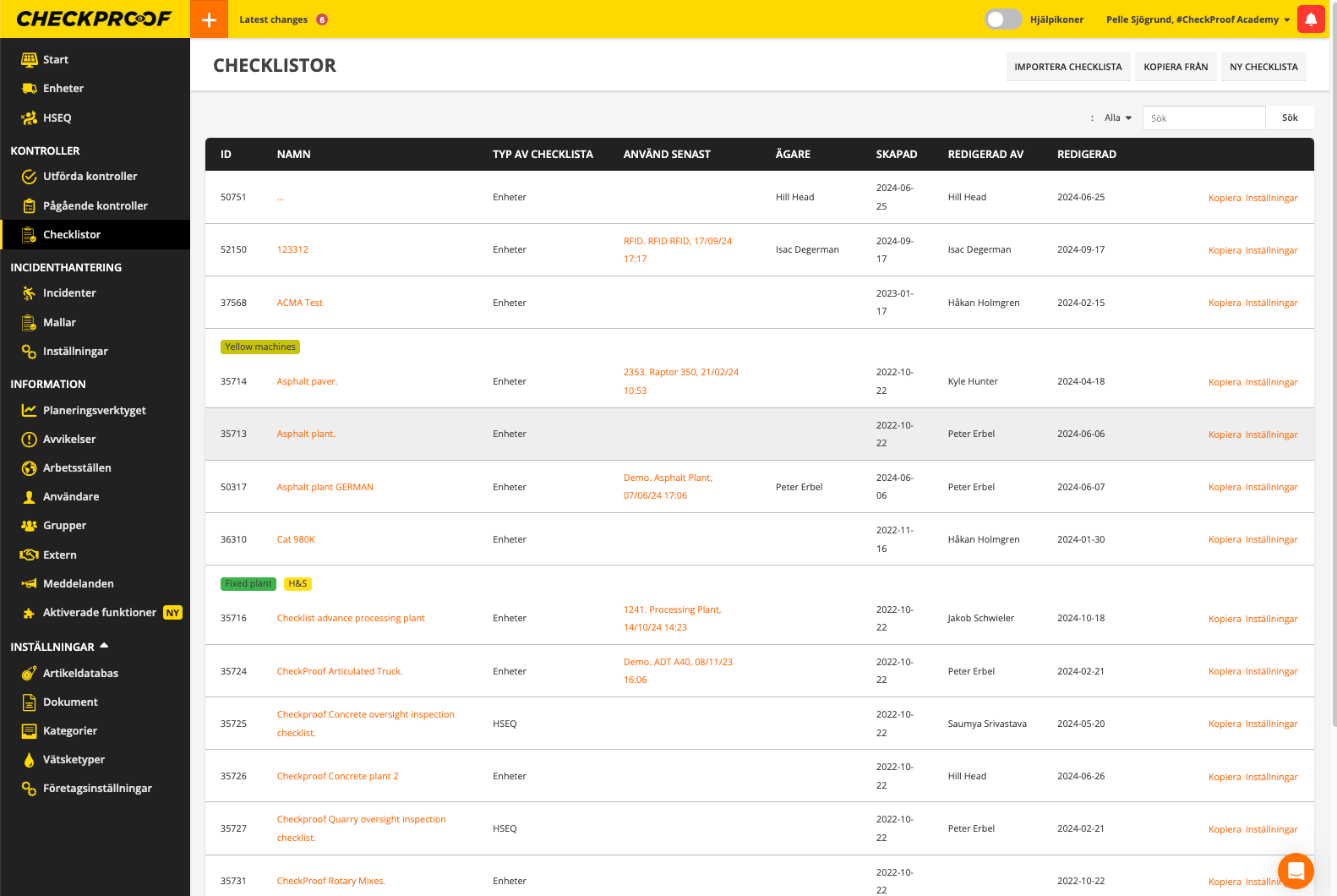This screenshot has height=896, width=1337.
Task: Click the Vätsketyper droplet icon
Action: pyautogui.click(x=29, y=760)
